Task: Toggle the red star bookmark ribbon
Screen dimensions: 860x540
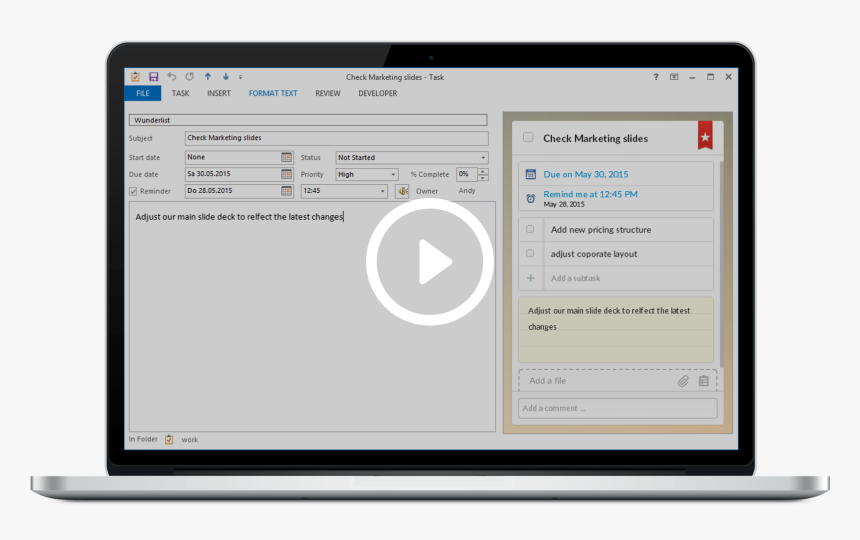Action: click(x=705, y=136)
